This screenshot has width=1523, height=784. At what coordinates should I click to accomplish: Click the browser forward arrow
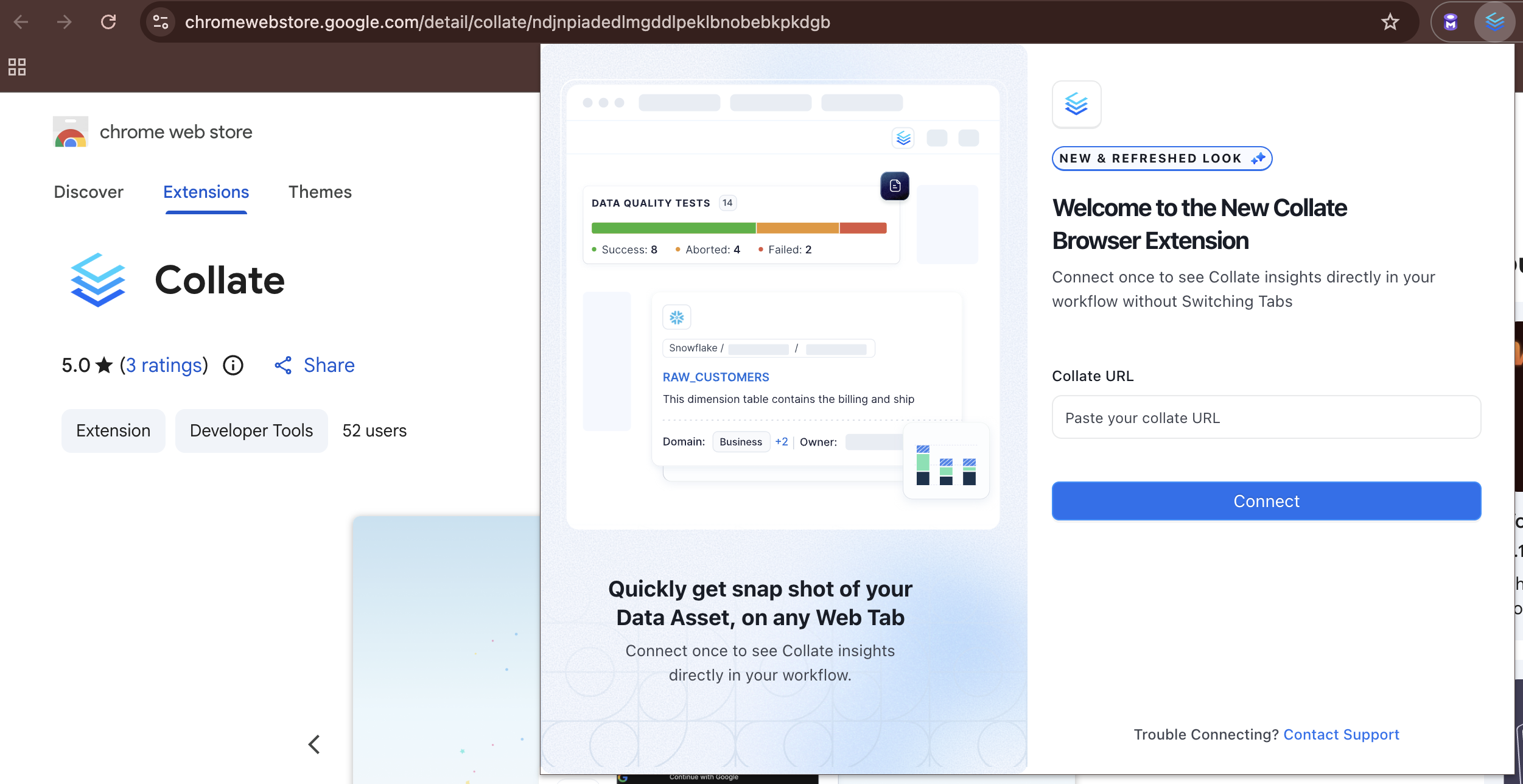[x=64, y=23]
